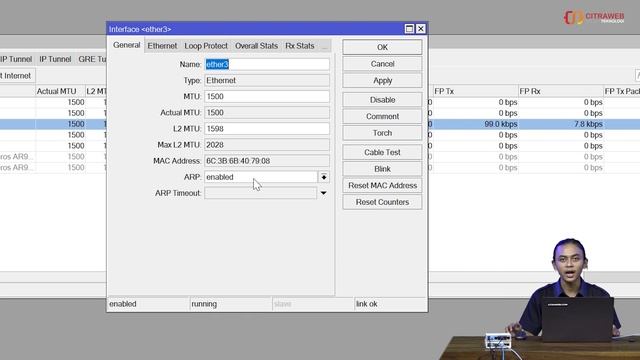Viewport: 640px width, 360px height.
Task: Click Reset MAC Address
Action: (x=382, y=186)
